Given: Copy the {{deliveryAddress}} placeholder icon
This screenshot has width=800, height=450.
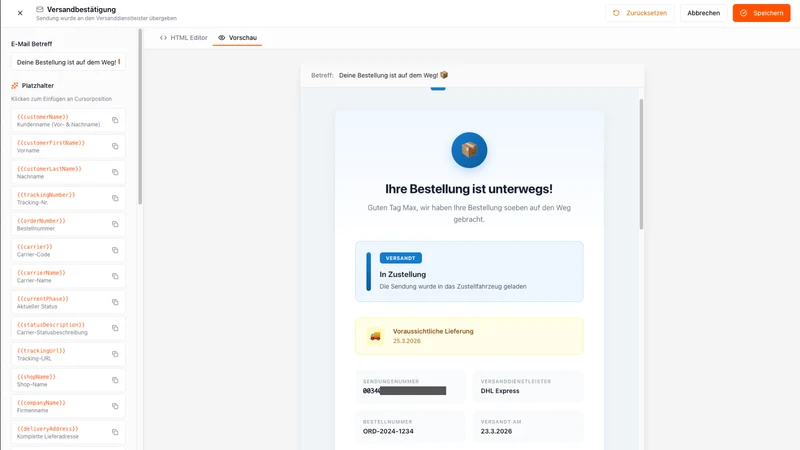Looking at the screenshot, I should click(115, 433).
